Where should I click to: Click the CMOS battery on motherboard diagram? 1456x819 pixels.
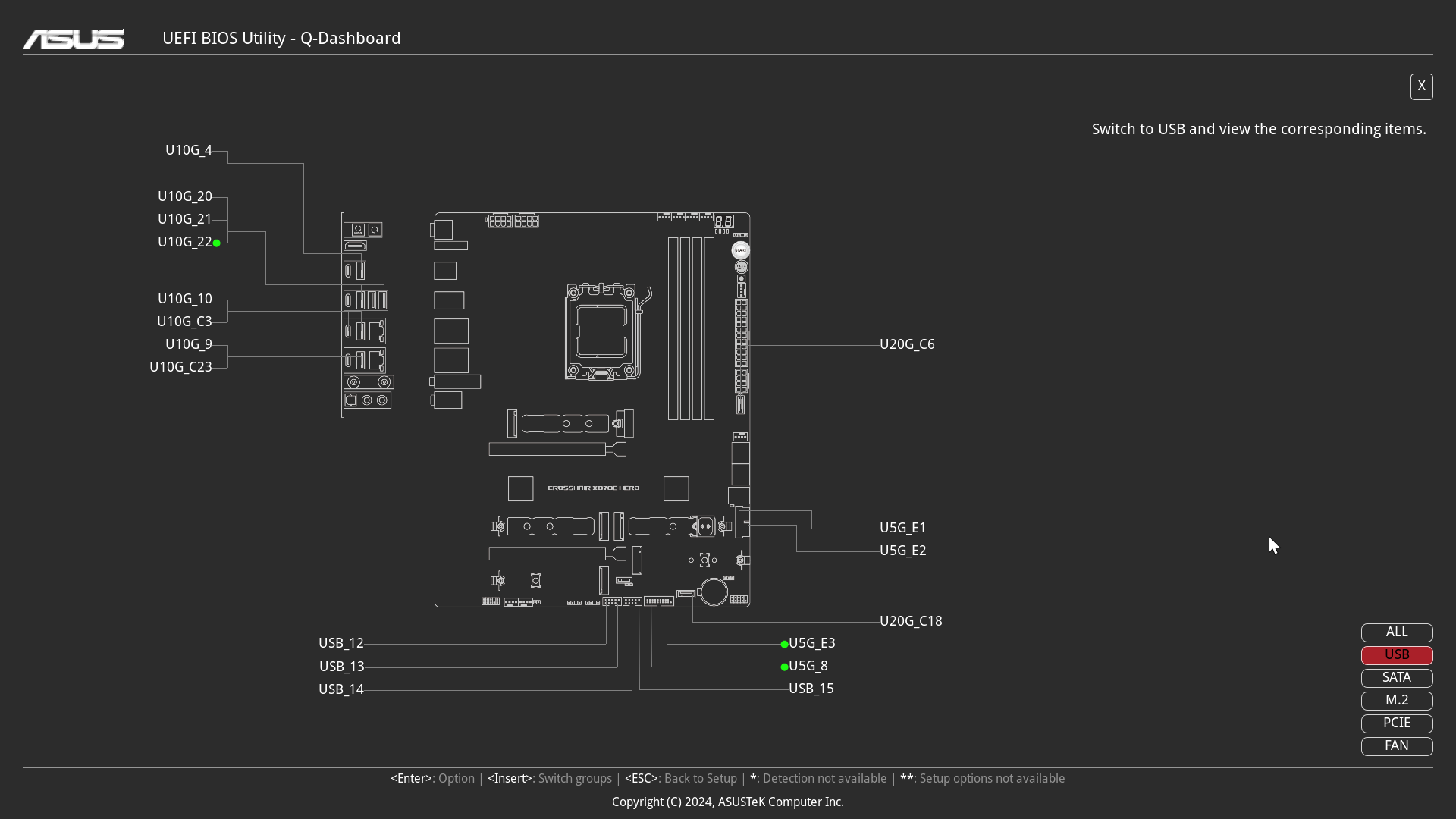pyautogui.click(x=714, y=591)
